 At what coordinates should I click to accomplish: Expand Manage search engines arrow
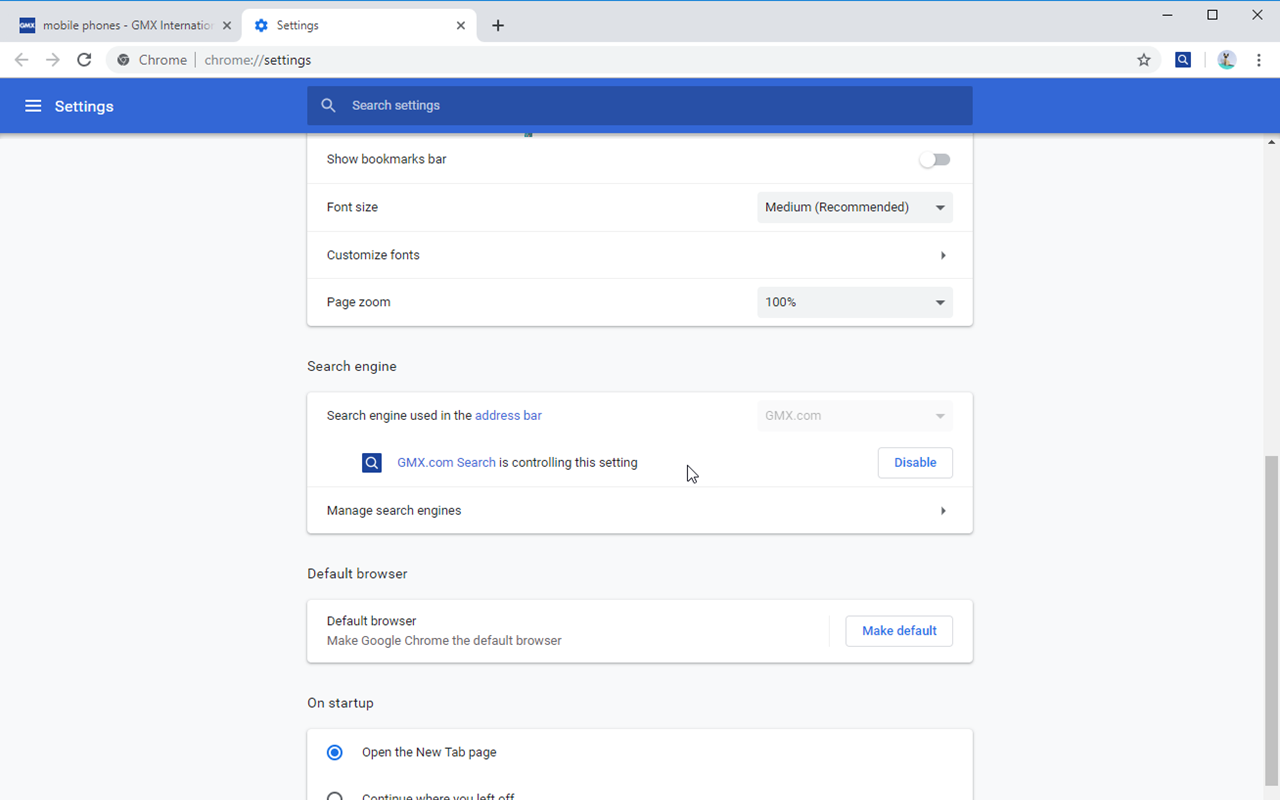[943, 511]
